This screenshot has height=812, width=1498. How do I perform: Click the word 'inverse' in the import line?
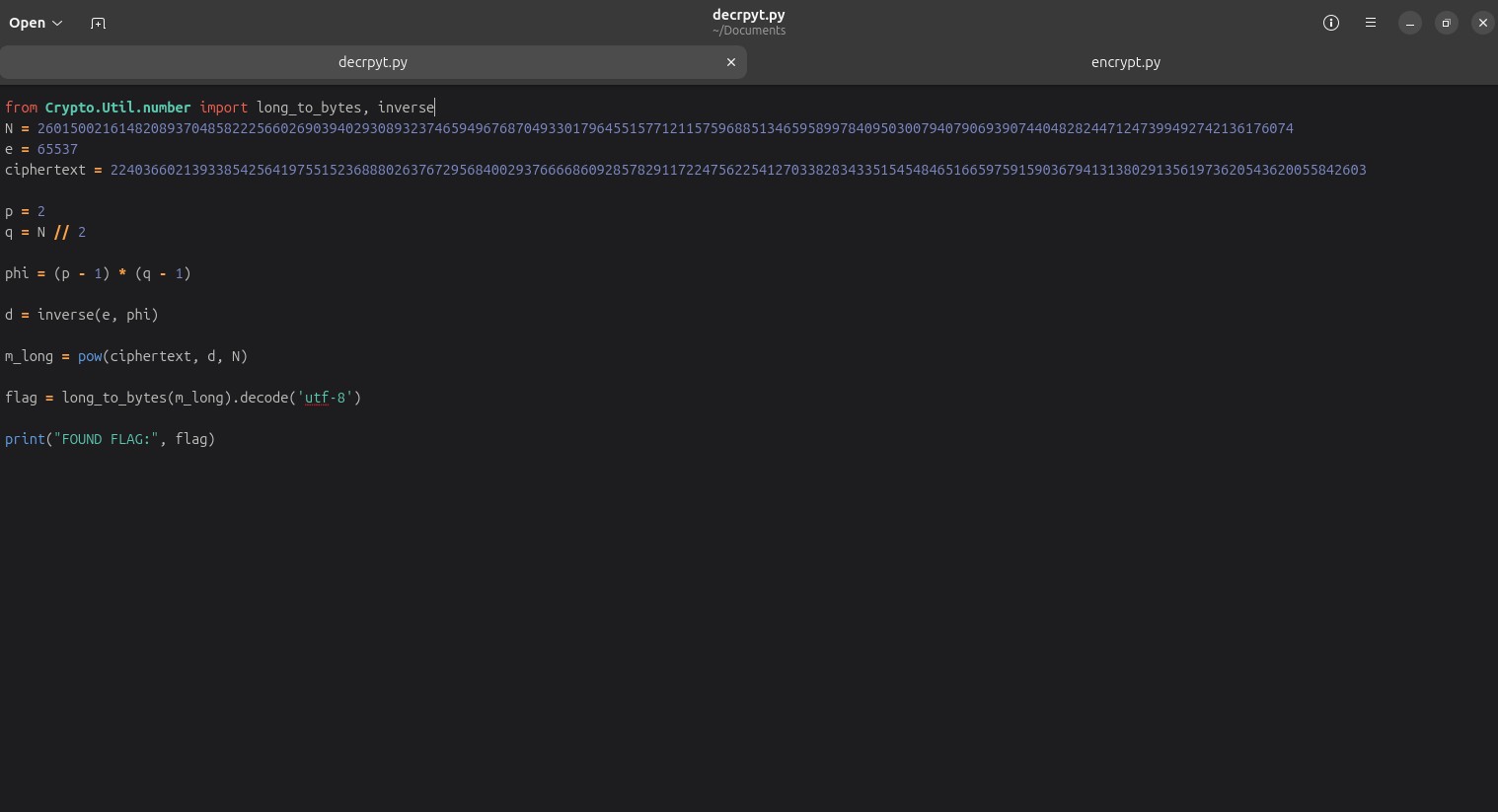click(406, 108)
